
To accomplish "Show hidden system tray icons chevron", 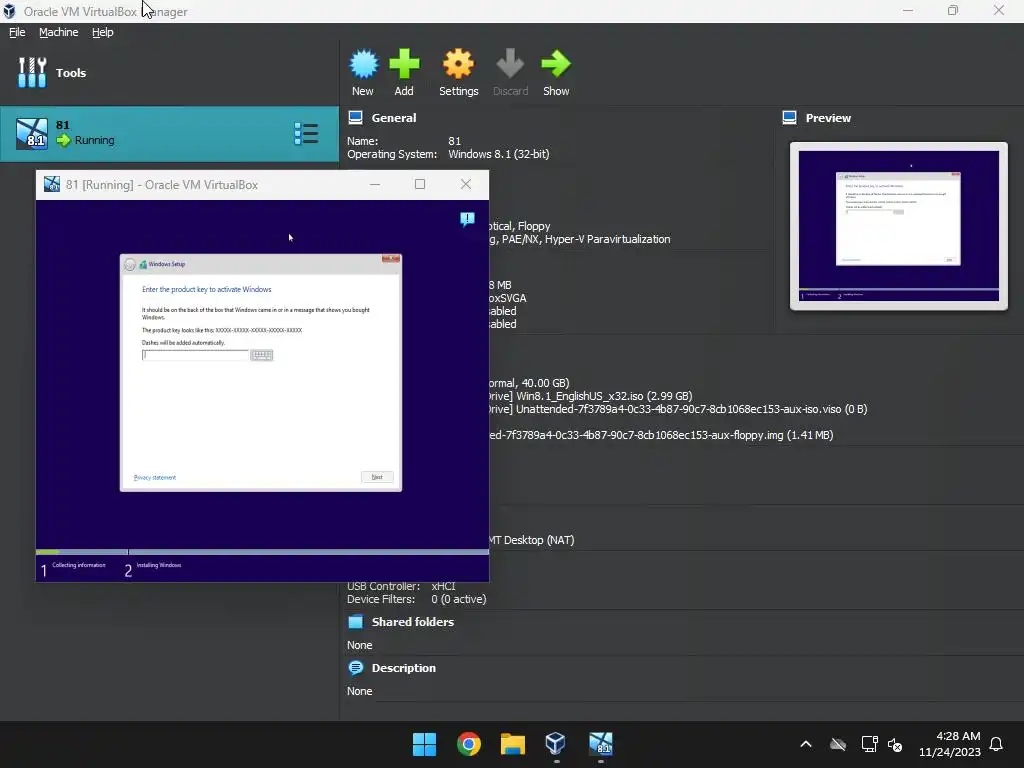I will coord(806,744).
